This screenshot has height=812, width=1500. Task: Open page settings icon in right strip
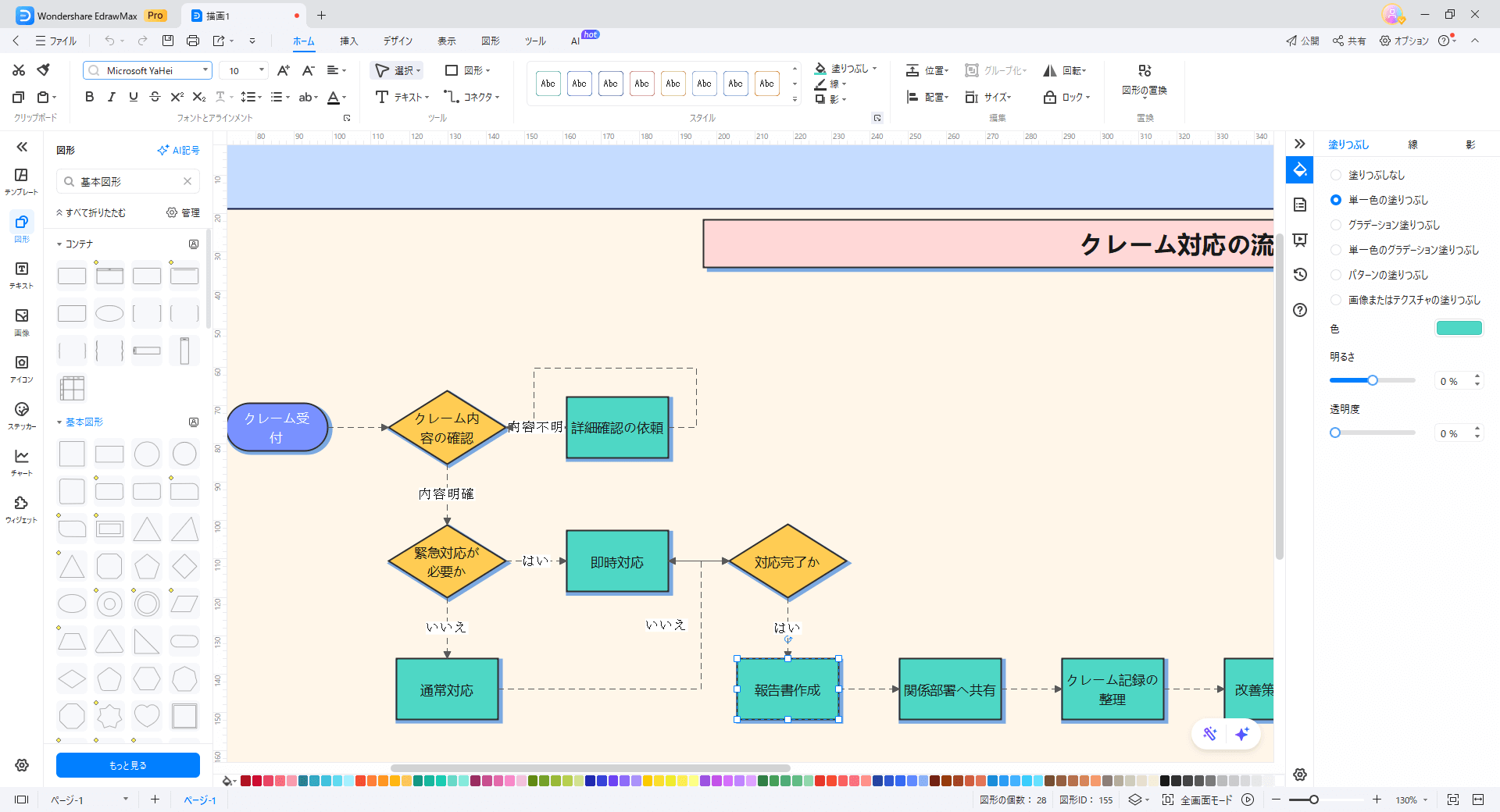(1300, 205)
